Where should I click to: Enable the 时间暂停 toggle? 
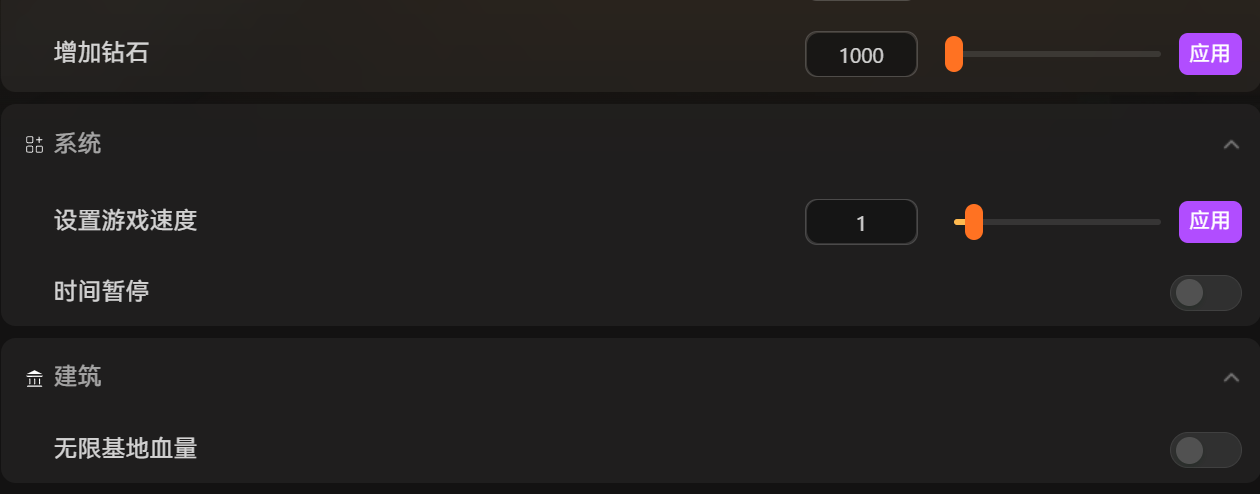[1204, 293]
